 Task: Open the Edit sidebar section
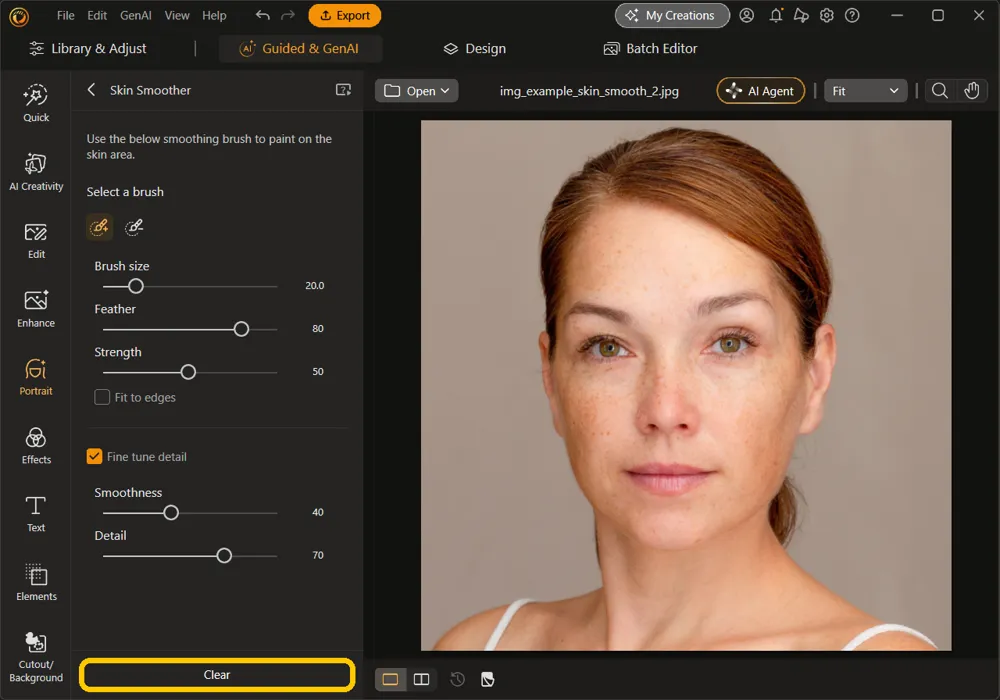[x=36, y=241]
